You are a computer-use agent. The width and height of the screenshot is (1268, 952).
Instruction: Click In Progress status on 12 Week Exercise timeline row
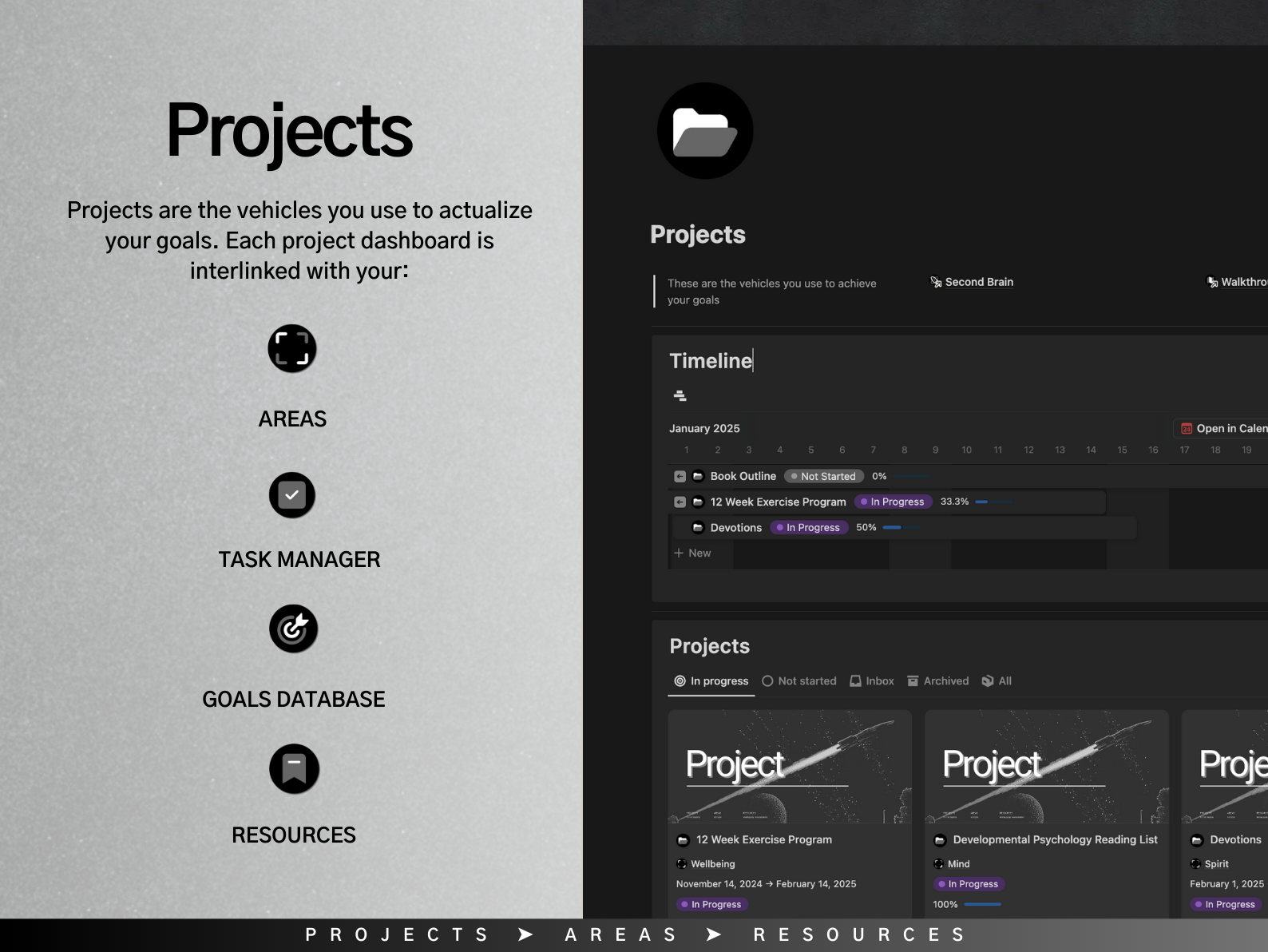tap(893, 502)
